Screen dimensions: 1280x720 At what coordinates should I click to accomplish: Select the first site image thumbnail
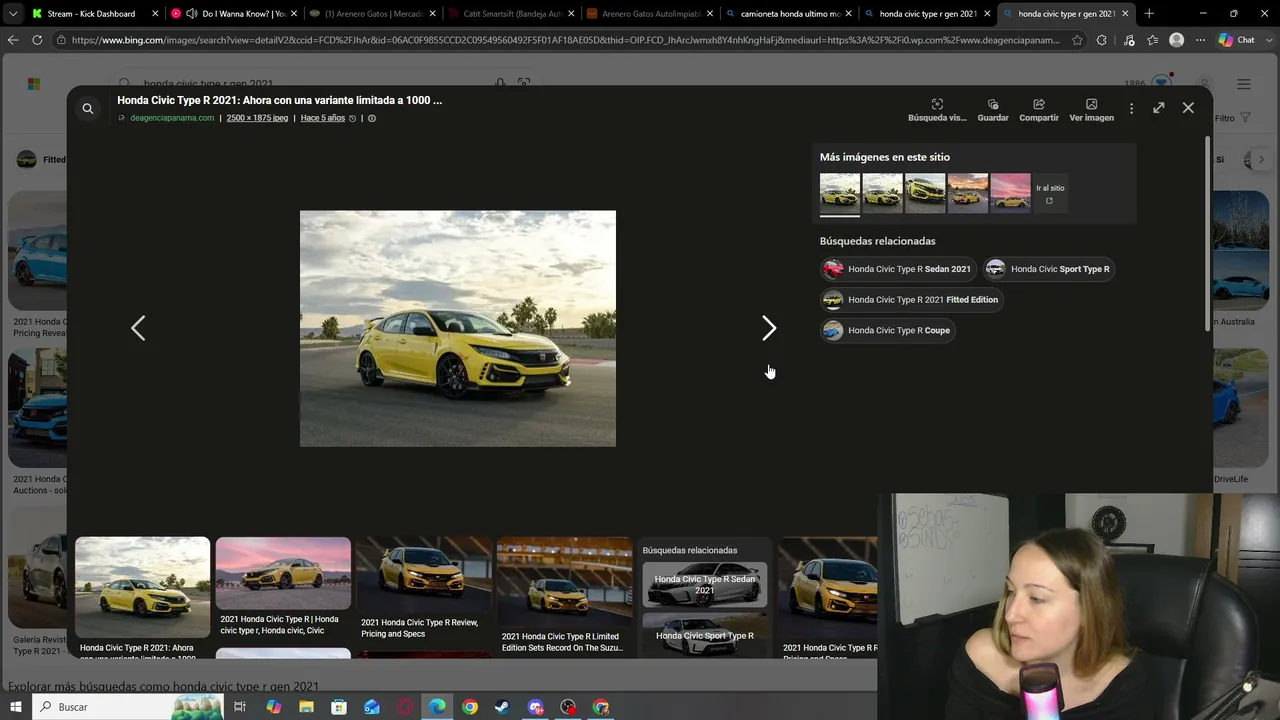click(840, 193)
